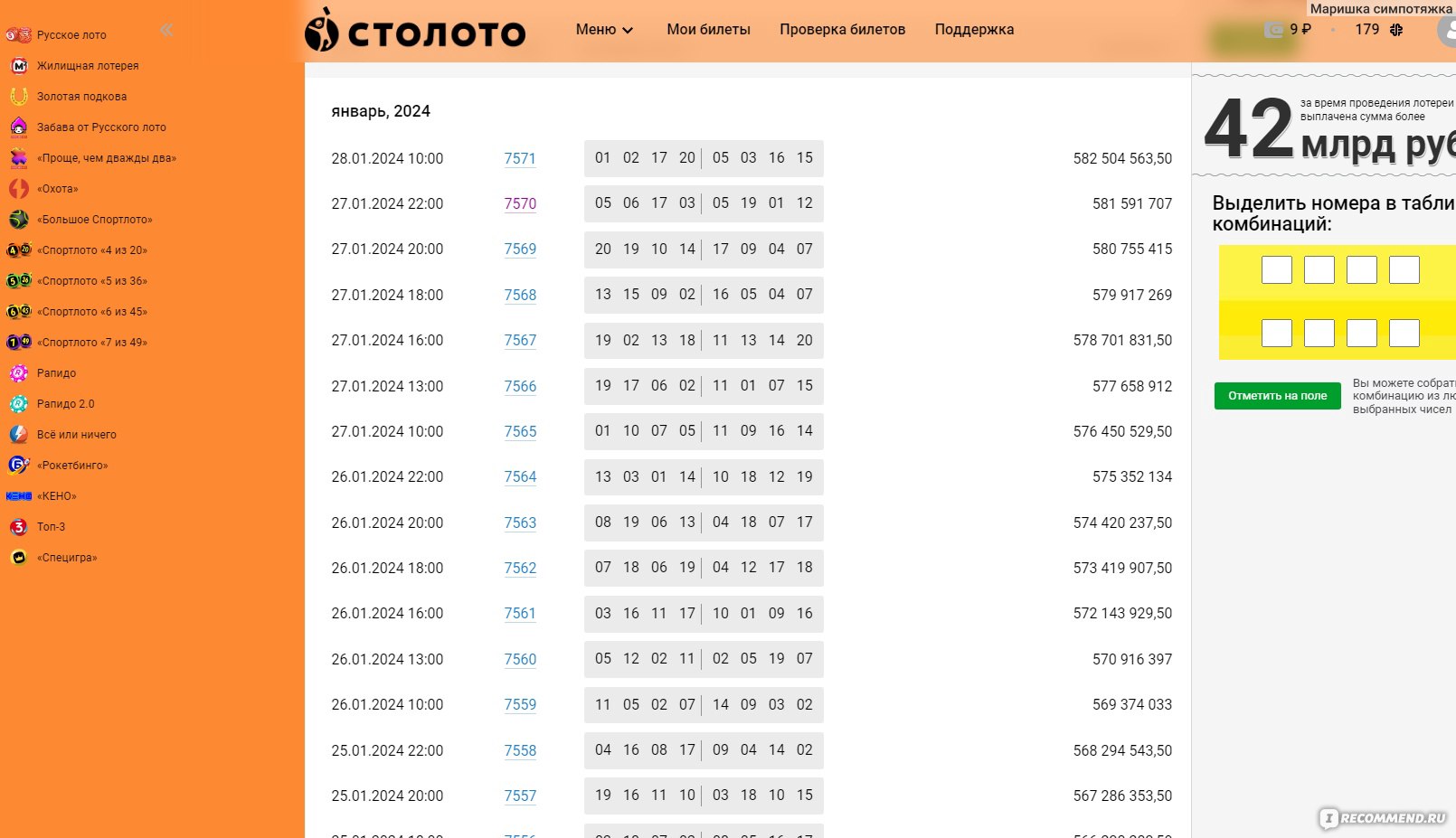Click the «Большое Спортлото» icon
Screen dimensions: 1456x838
[x=19, y=220]
